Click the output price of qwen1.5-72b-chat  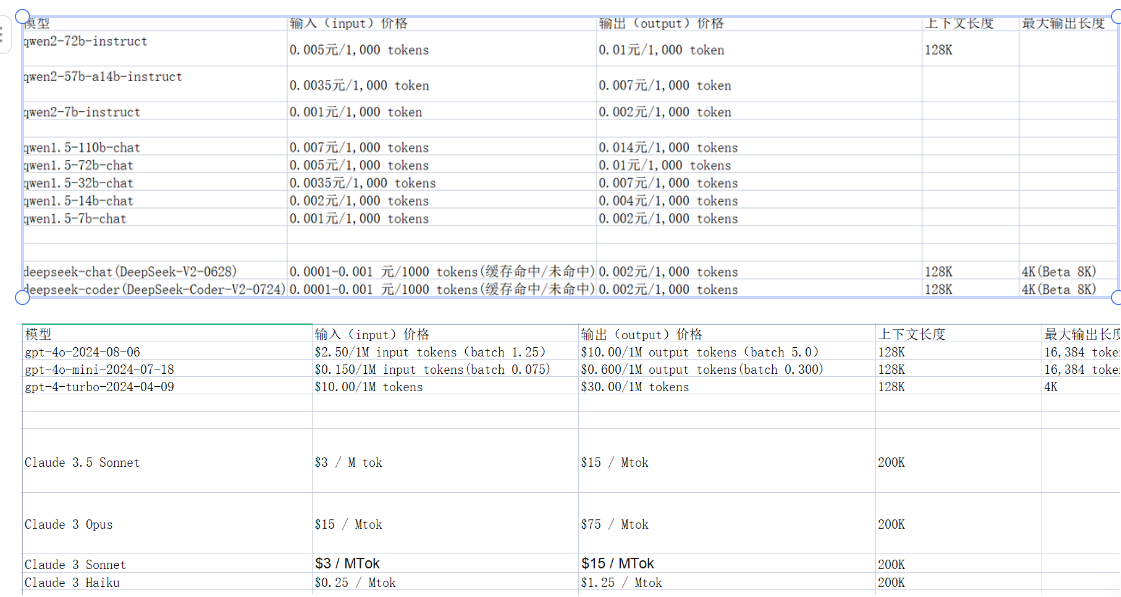pos(665,165)
